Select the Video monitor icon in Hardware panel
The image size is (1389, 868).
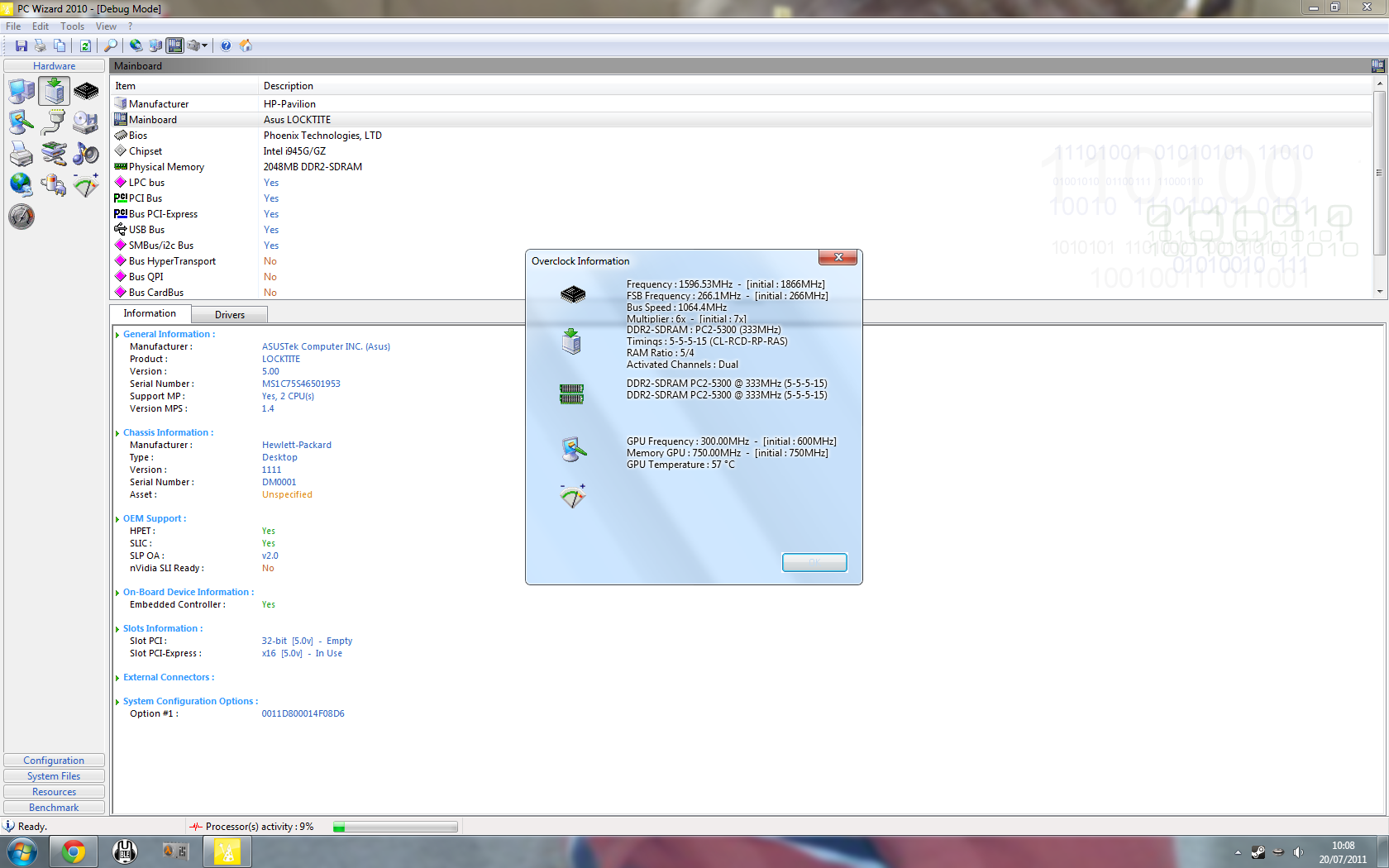[21, 122]
